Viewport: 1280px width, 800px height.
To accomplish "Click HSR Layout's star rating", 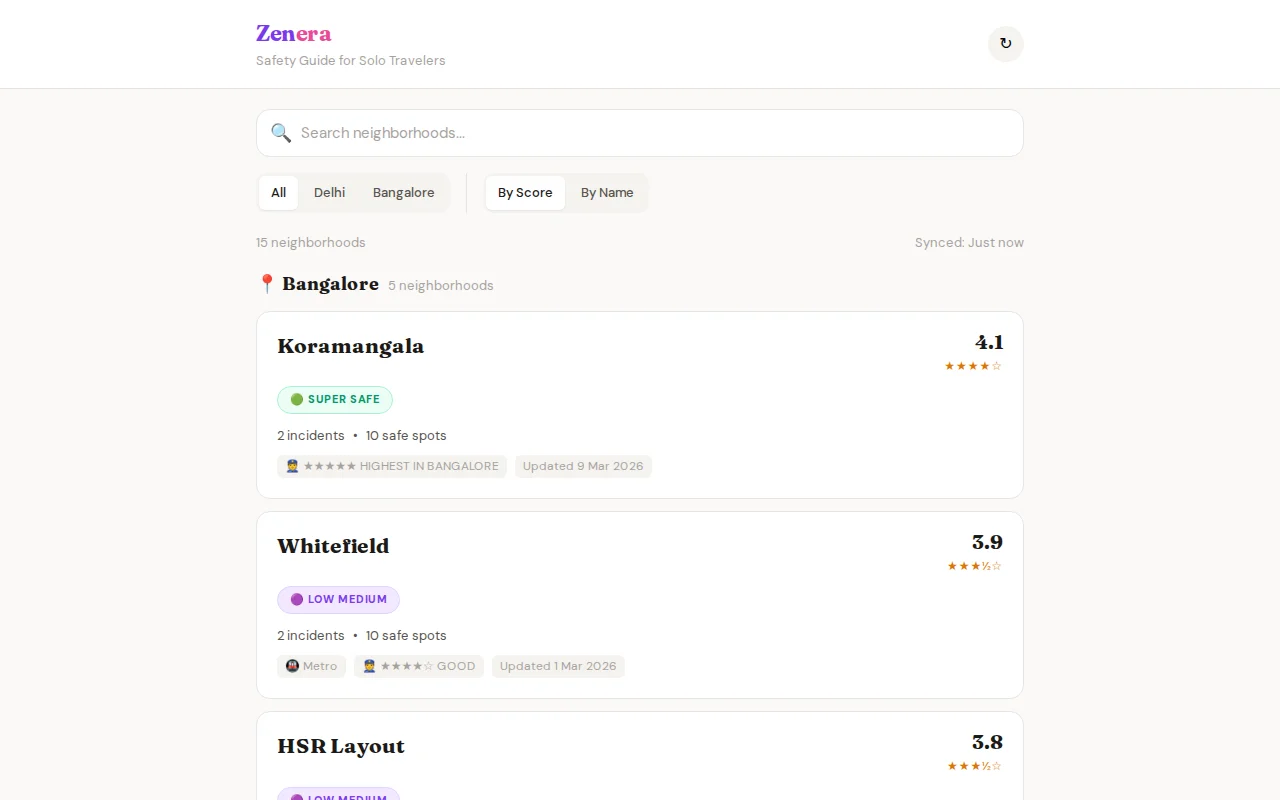I will [x=974, y=766].
